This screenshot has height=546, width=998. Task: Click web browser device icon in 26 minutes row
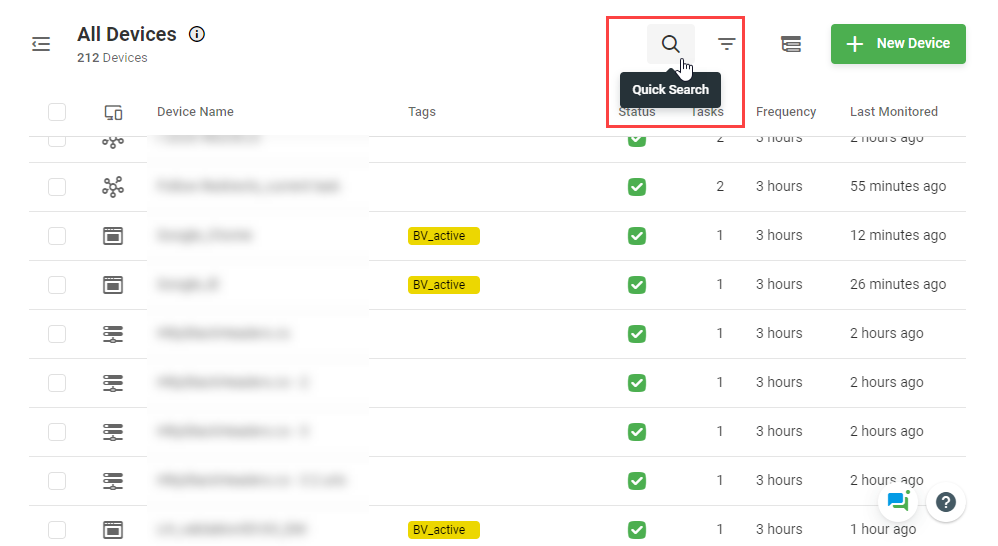click(x=113, y=285)
